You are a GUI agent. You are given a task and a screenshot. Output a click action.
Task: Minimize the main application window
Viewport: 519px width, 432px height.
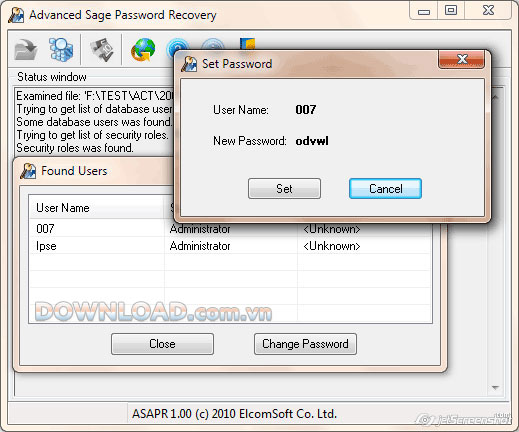[x=424, y=11]
